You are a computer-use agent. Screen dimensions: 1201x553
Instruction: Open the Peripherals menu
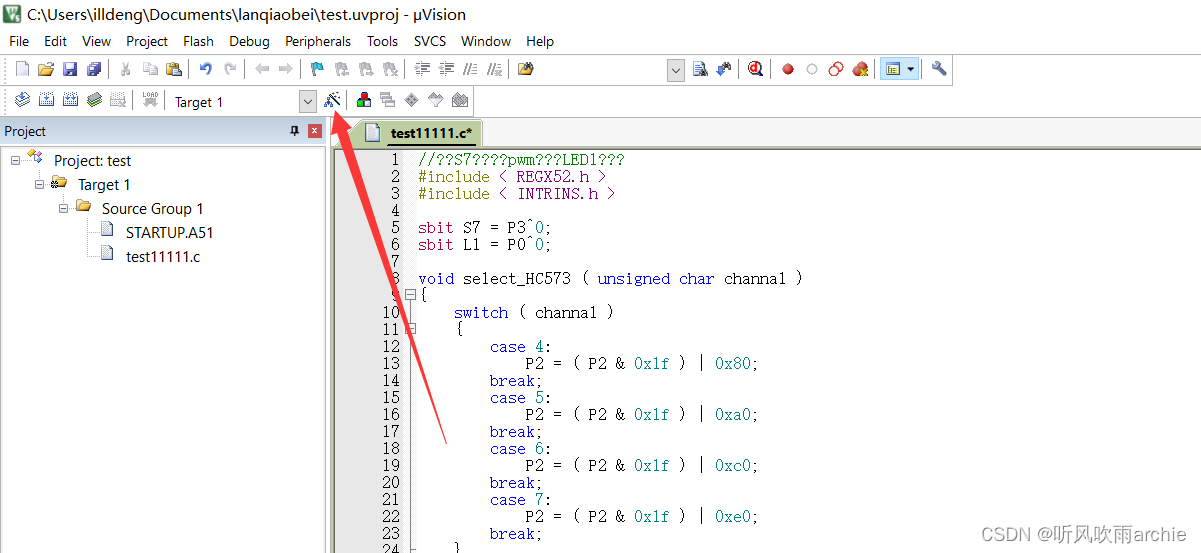coord(318,41)
